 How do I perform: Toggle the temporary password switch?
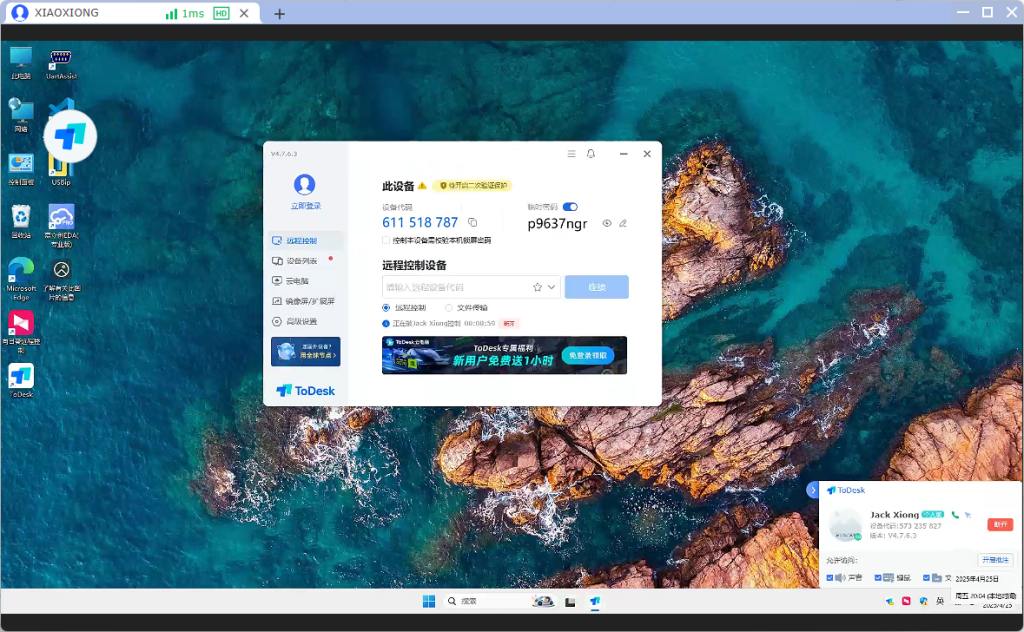click(x=570, y=207)
